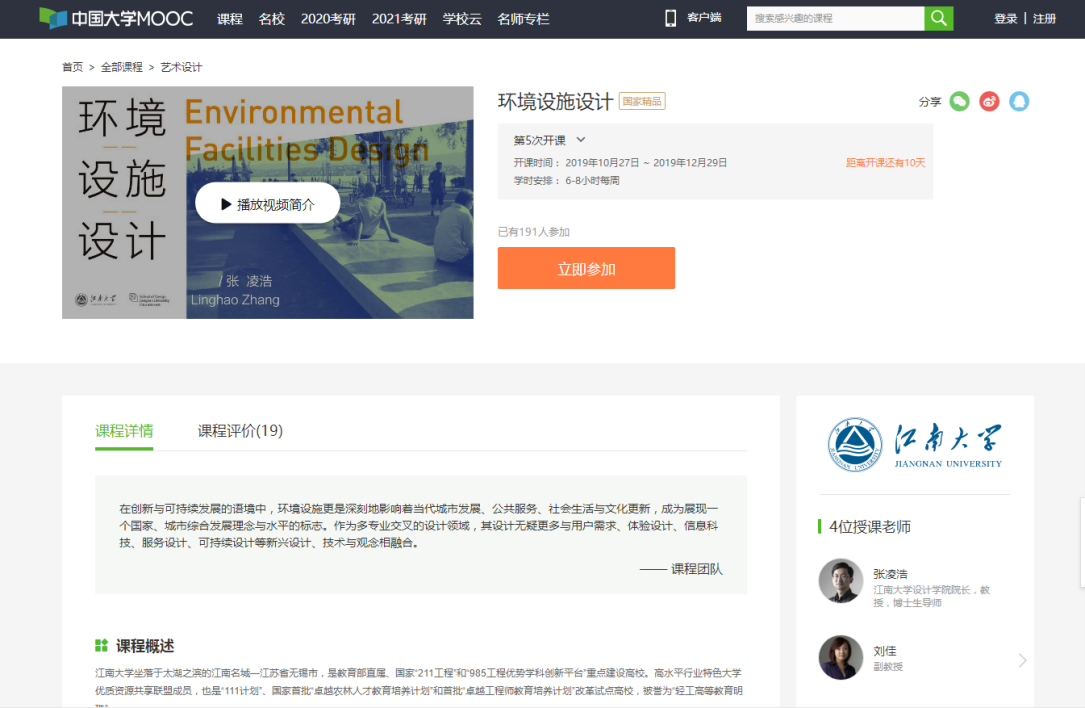The image size is (1085, 708).
Task: Click the orange 立即参加 button
Action: [x=586, y=269]
